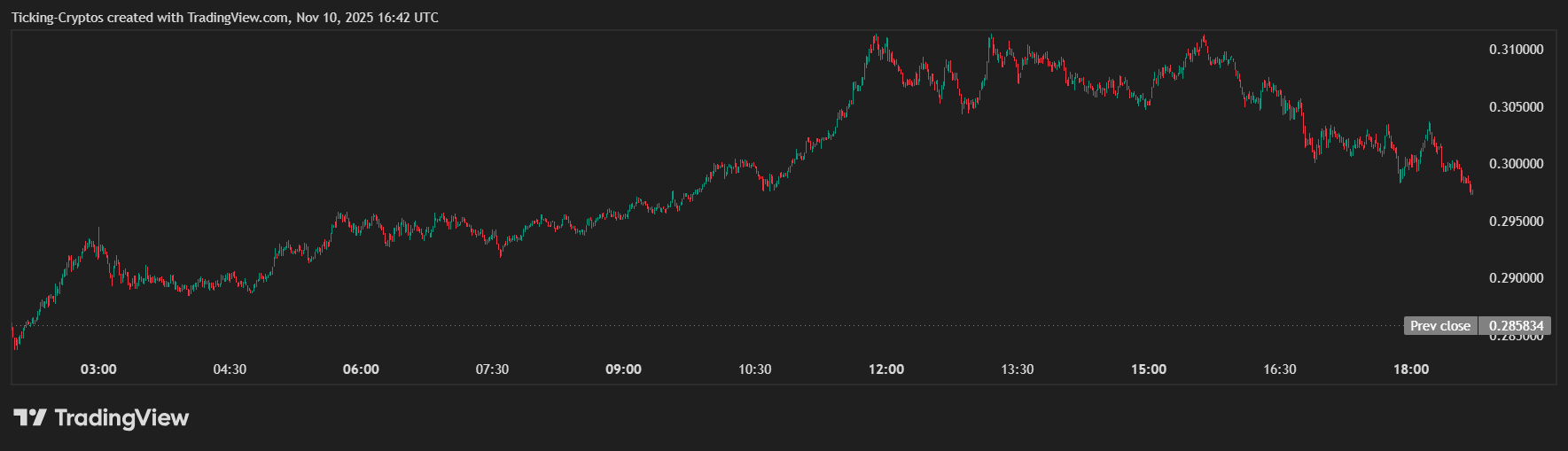Pick the 0.295000 price axis label

pos(1516,222)
